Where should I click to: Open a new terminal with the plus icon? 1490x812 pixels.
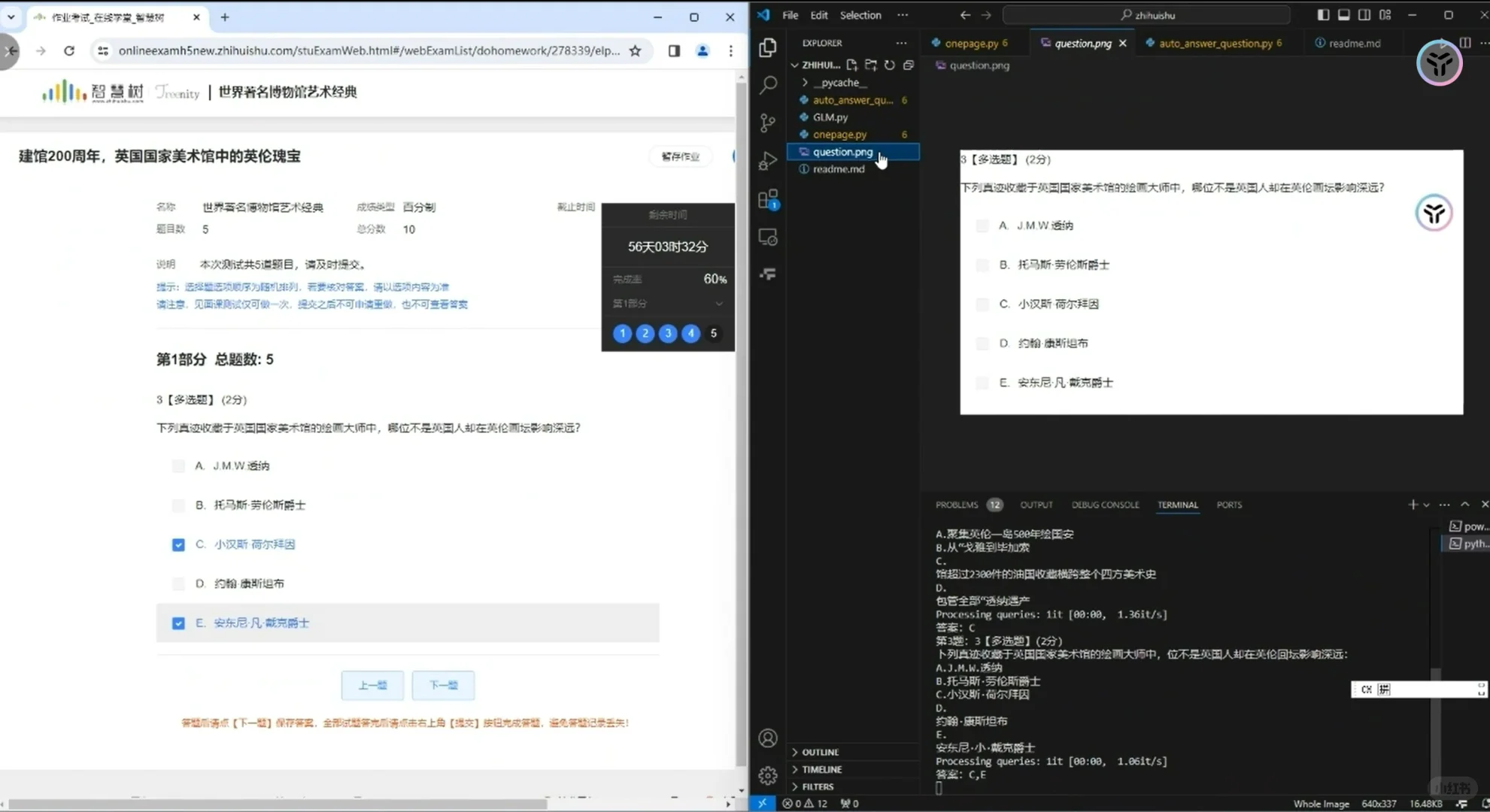point(1412,504)
